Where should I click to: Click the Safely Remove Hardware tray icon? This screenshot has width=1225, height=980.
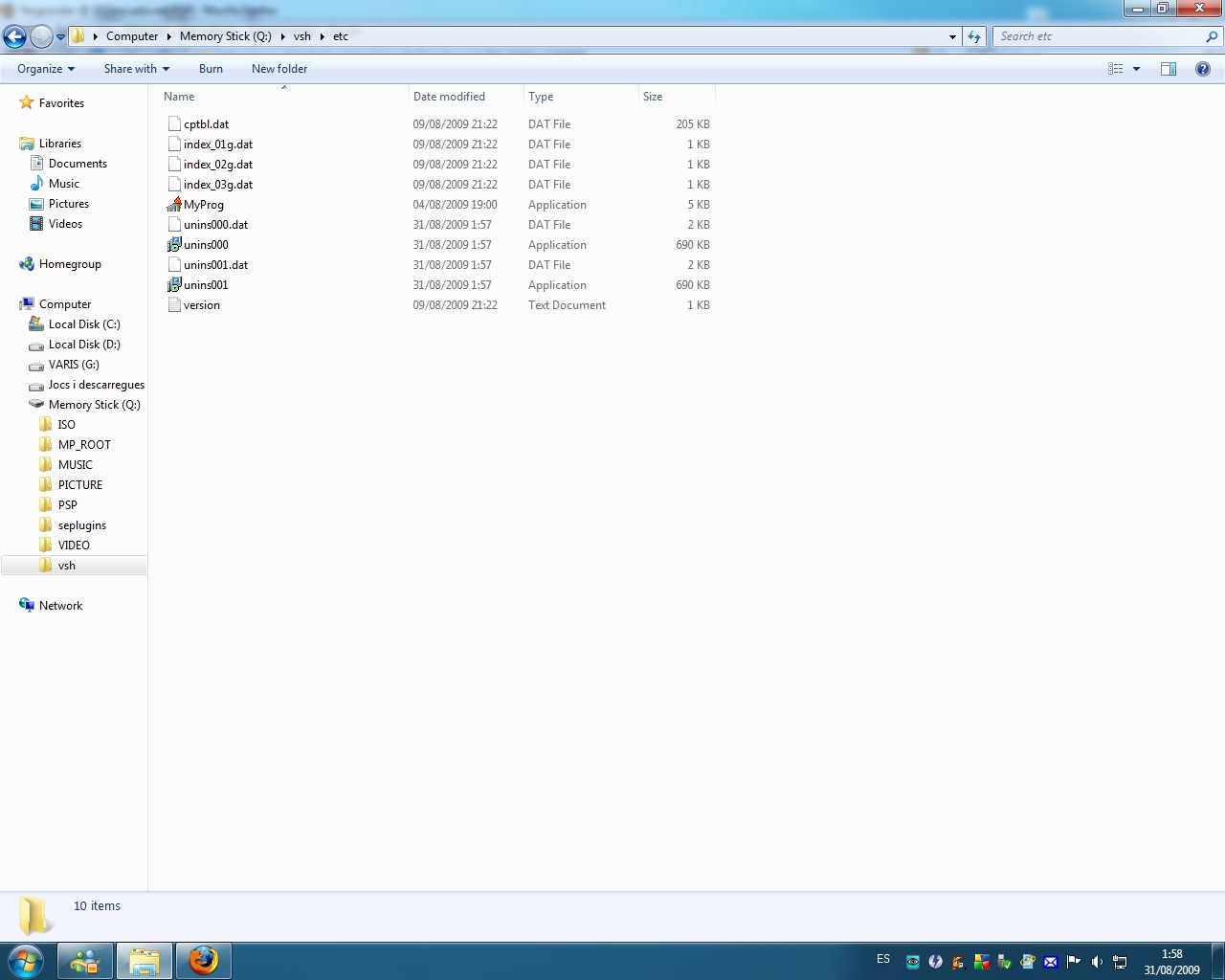tap(1005, 962)
